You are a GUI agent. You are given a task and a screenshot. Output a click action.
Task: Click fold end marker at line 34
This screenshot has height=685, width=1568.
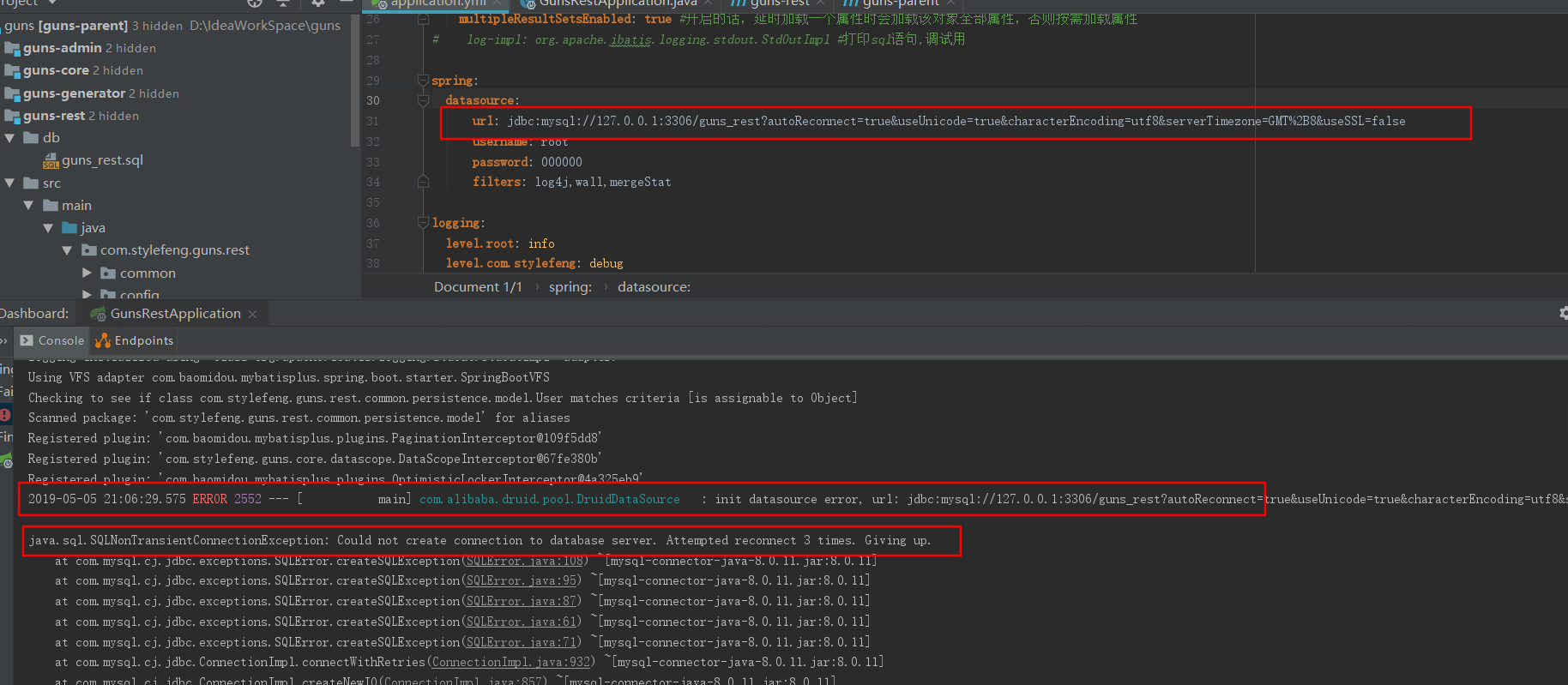[x=423, y=182]
